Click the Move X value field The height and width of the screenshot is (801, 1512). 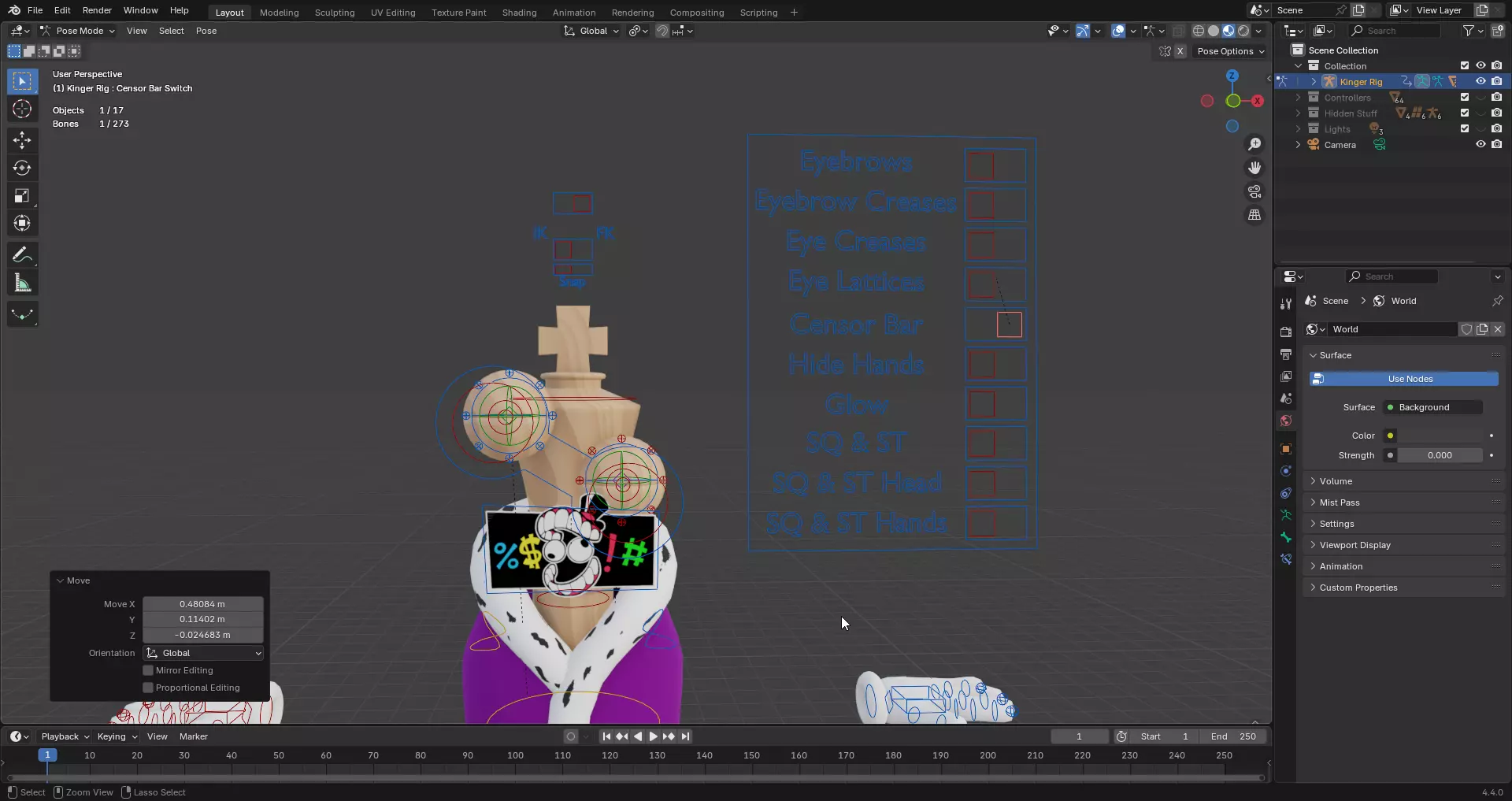203,604
